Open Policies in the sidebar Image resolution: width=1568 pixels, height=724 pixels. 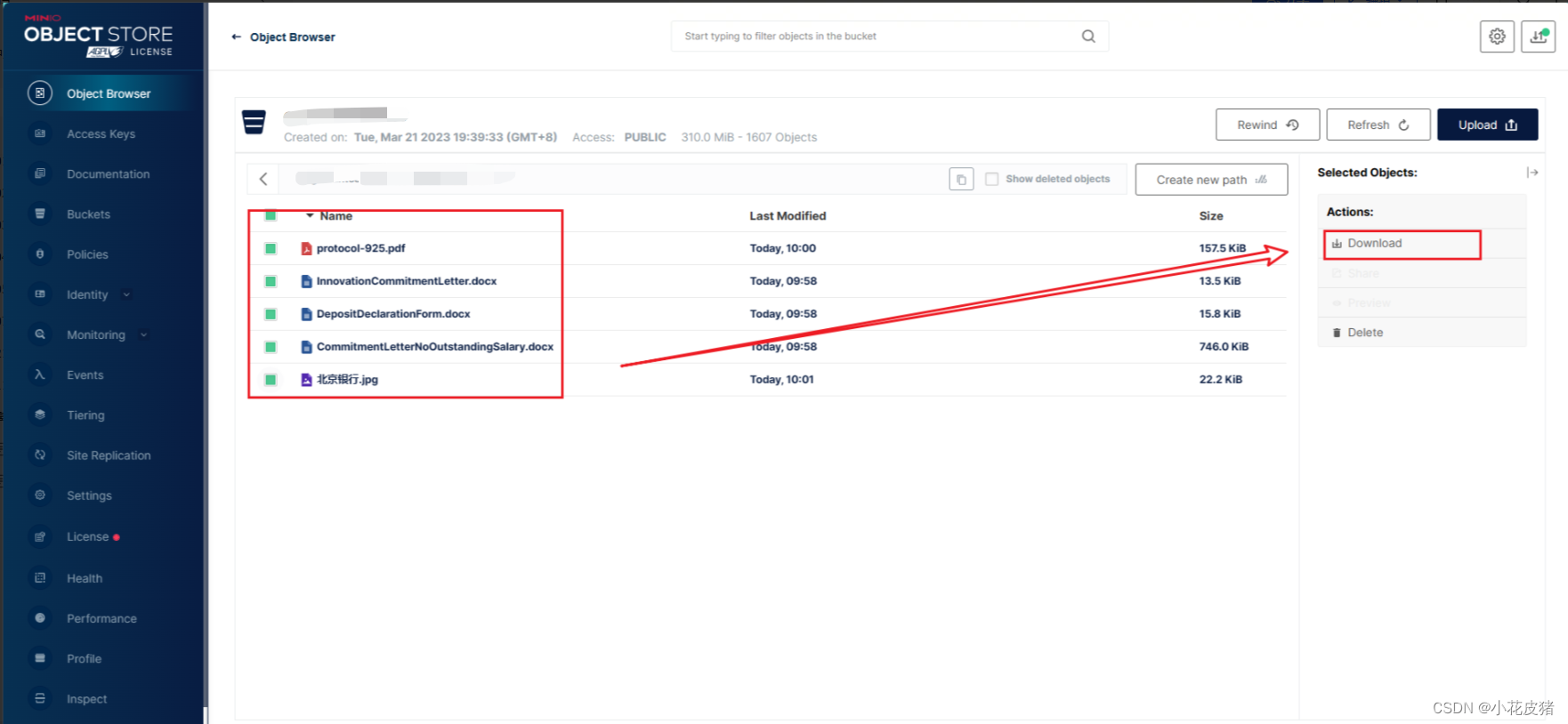[87, 254]
